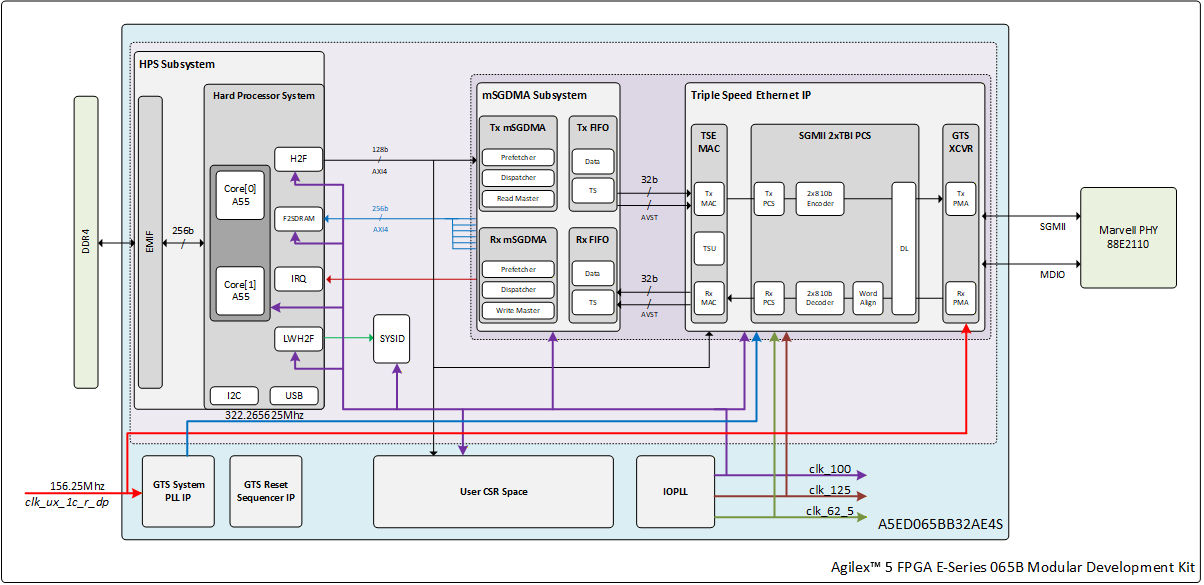Select the IRQ box
This screenshot has height=585, width=1204.
pyautogui.click(x=299, y=278)
